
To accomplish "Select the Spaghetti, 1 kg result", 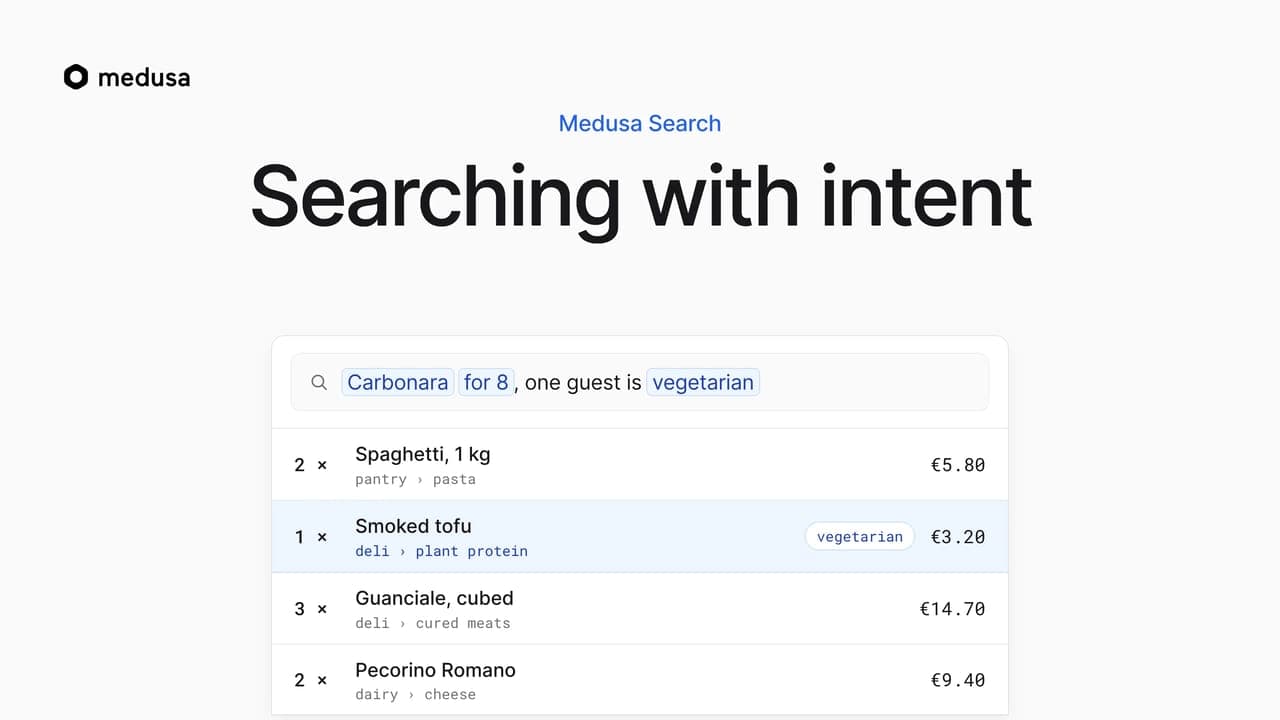I will click(640, 465).
